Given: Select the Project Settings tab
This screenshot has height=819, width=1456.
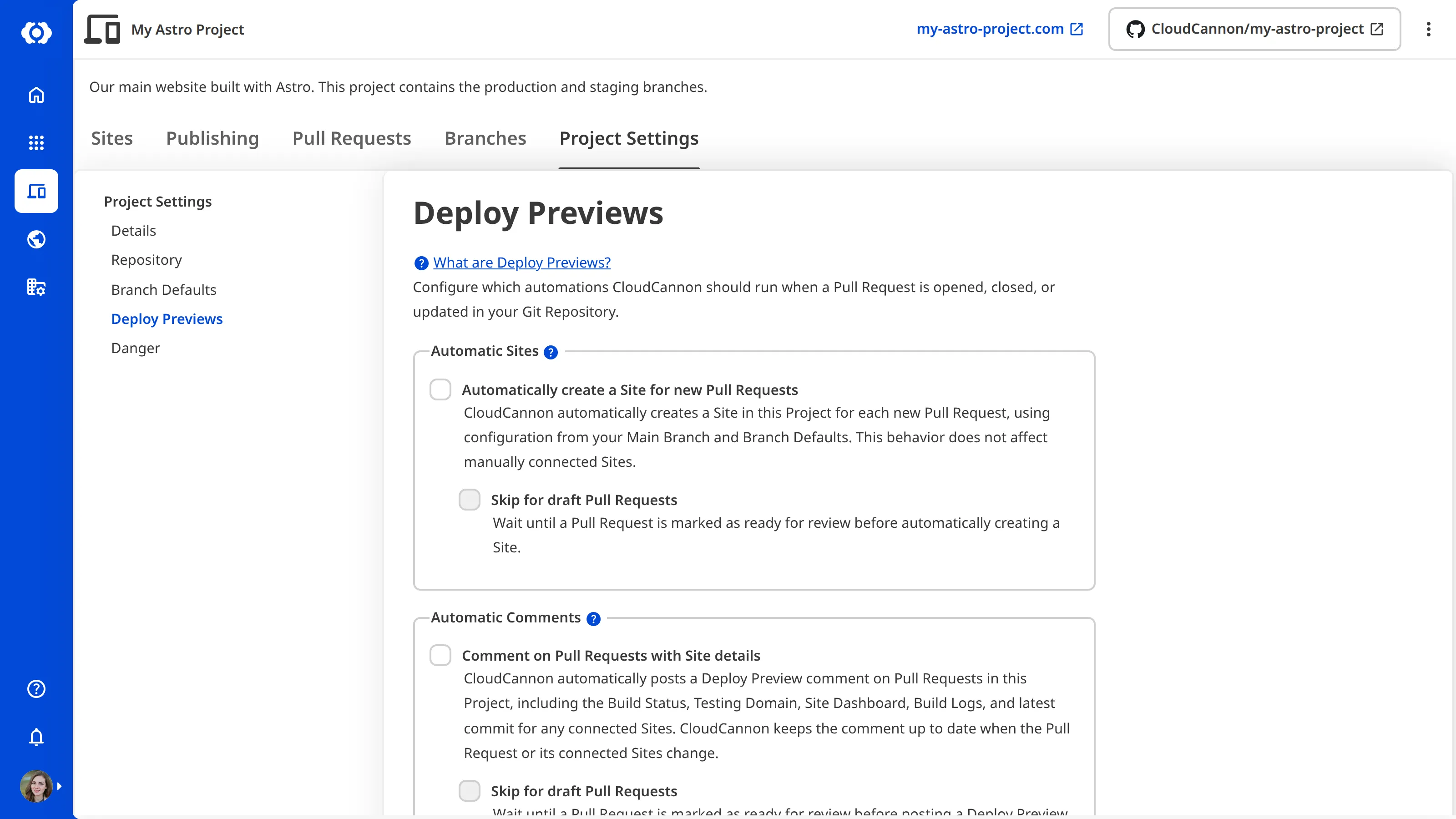Looking at the screenshot, I should 628,138.
